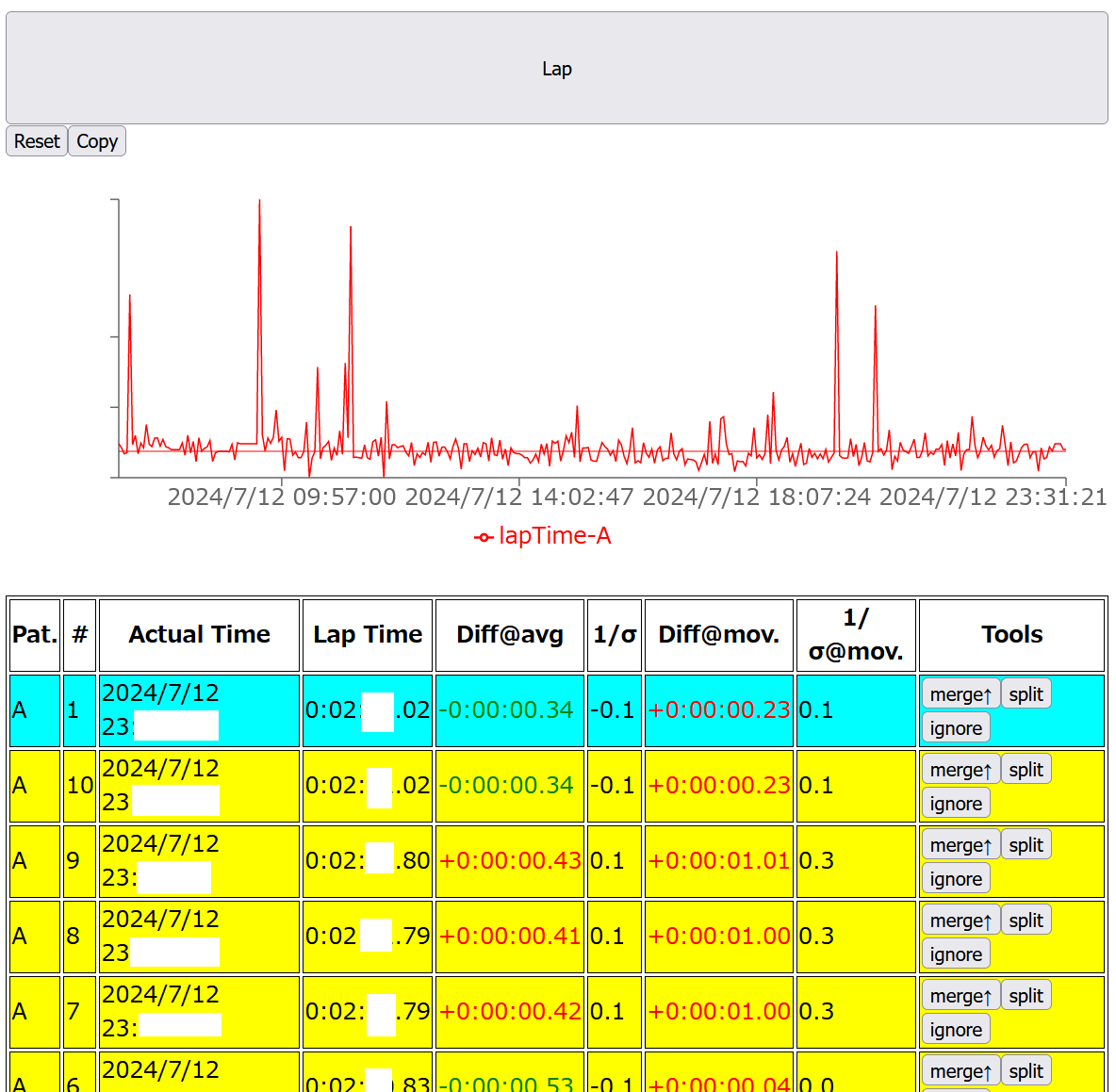Click the Reset button
The height and width of the screenshot is (1092, 1116).
click(37, 141)
